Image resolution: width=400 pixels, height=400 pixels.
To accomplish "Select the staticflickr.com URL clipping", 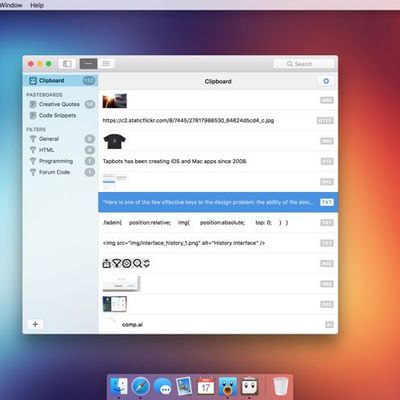I will 218,121.
